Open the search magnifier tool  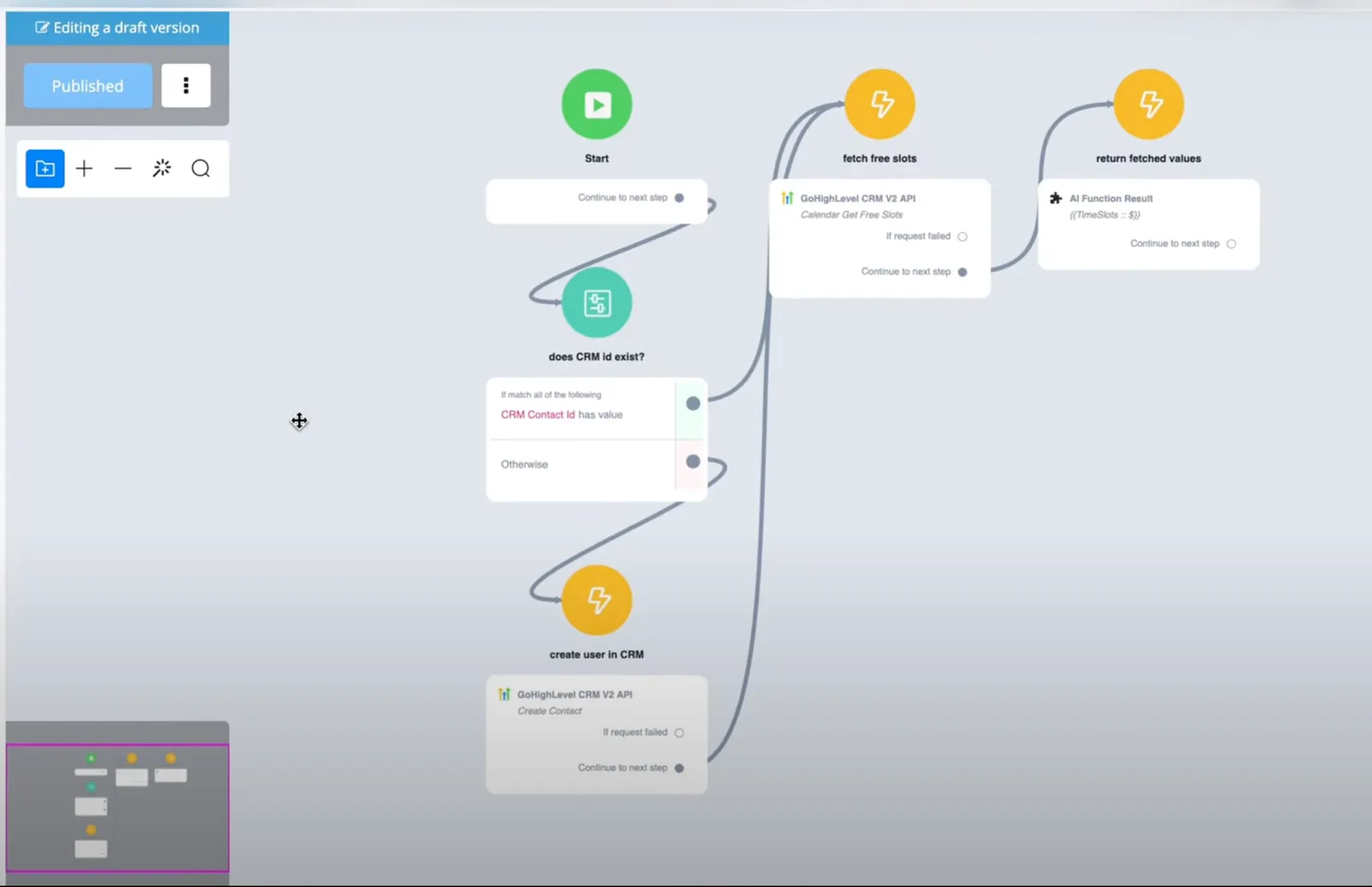201,169
